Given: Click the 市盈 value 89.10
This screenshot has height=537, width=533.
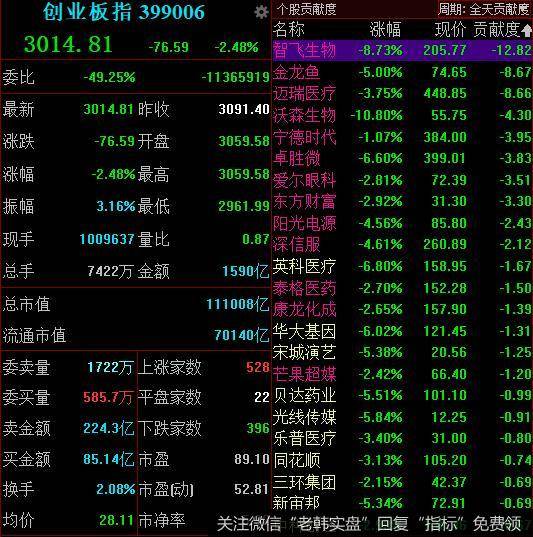Looking at the screenshot, I should click(252, 459).
